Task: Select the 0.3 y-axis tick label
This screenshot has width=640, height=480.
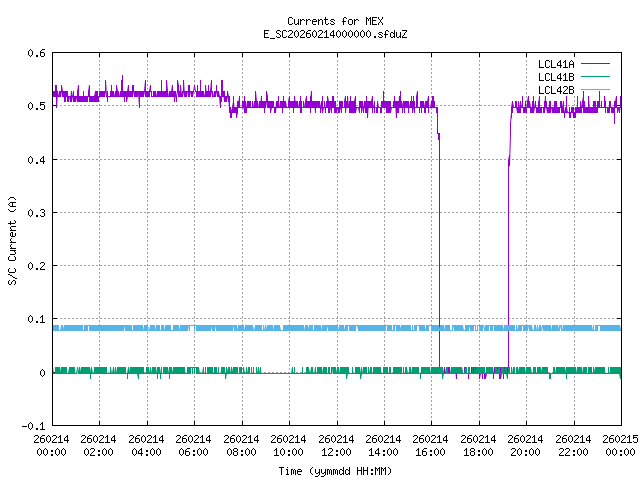Action: point(35,213)
